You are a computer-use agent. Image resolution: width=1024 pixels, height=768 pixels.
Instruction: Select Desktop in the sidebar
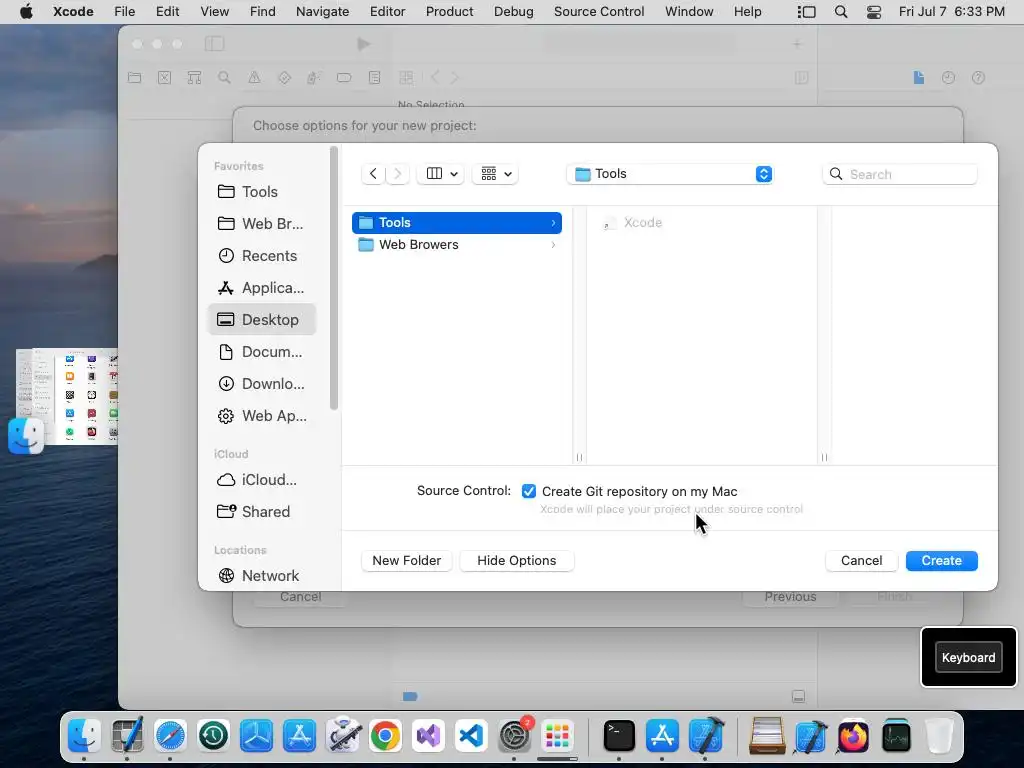[261, 319]
